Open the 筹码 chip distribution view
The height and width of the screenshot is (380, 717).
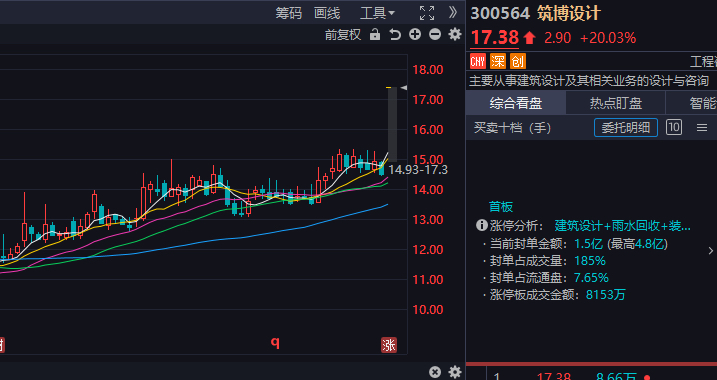coord(289,13)
